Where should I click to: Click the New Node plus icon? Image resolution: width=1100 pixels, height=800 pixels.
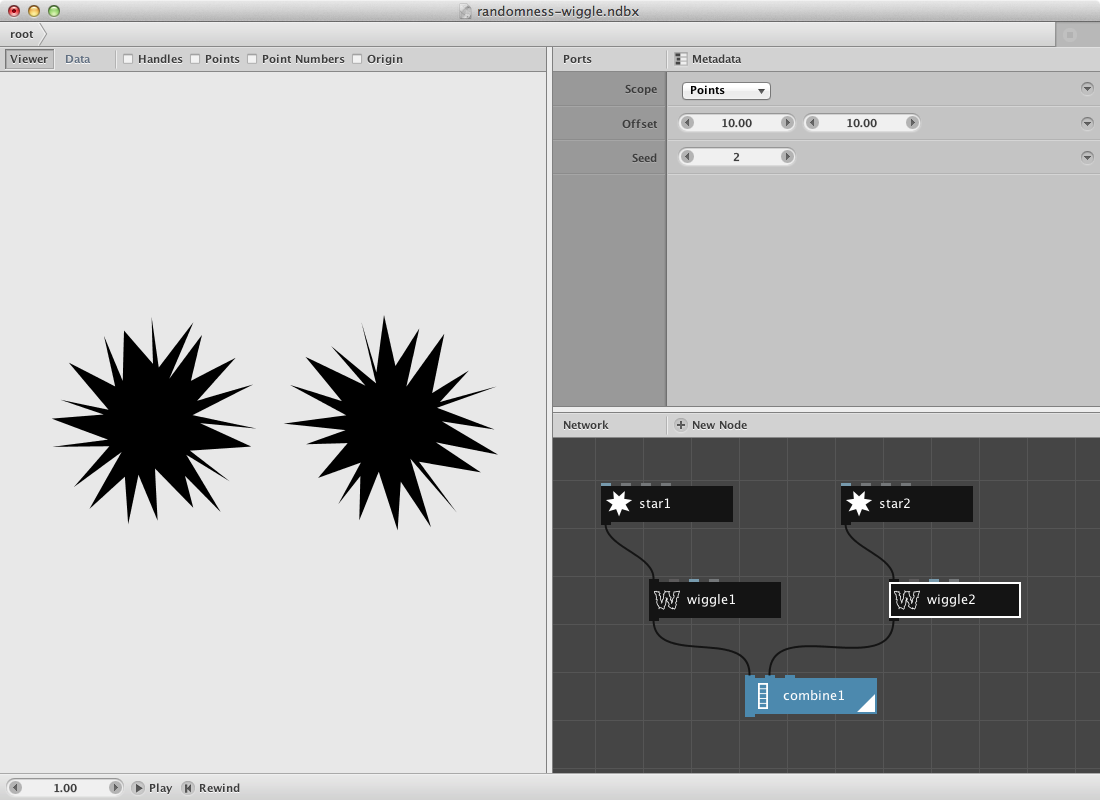click(680, 425)
